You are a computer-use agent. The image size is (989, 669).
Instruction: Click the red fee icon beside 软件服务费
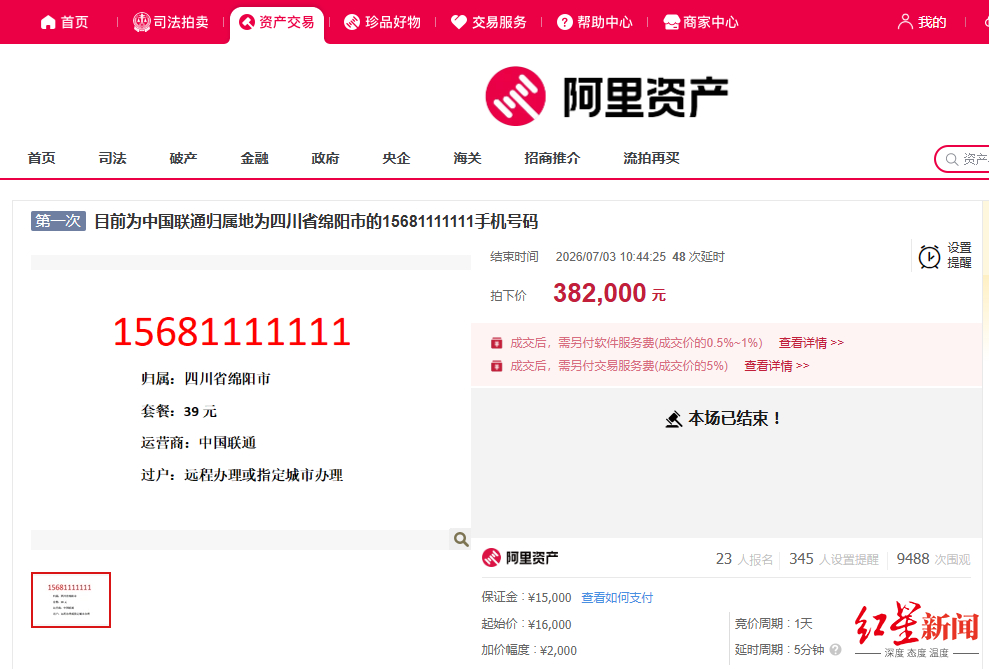(497, 343)
